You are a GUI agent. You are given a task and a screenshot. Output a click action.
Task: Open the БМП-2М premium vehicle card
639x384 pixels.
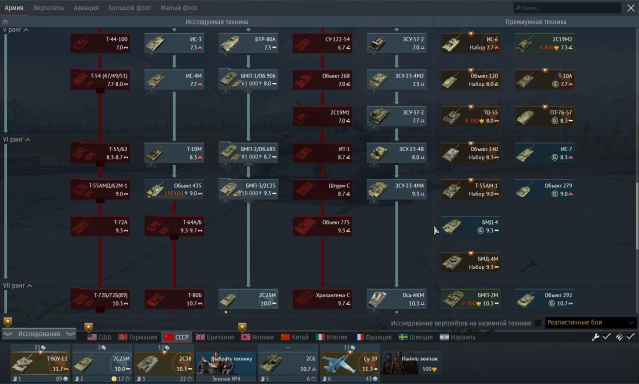[471, 299]
